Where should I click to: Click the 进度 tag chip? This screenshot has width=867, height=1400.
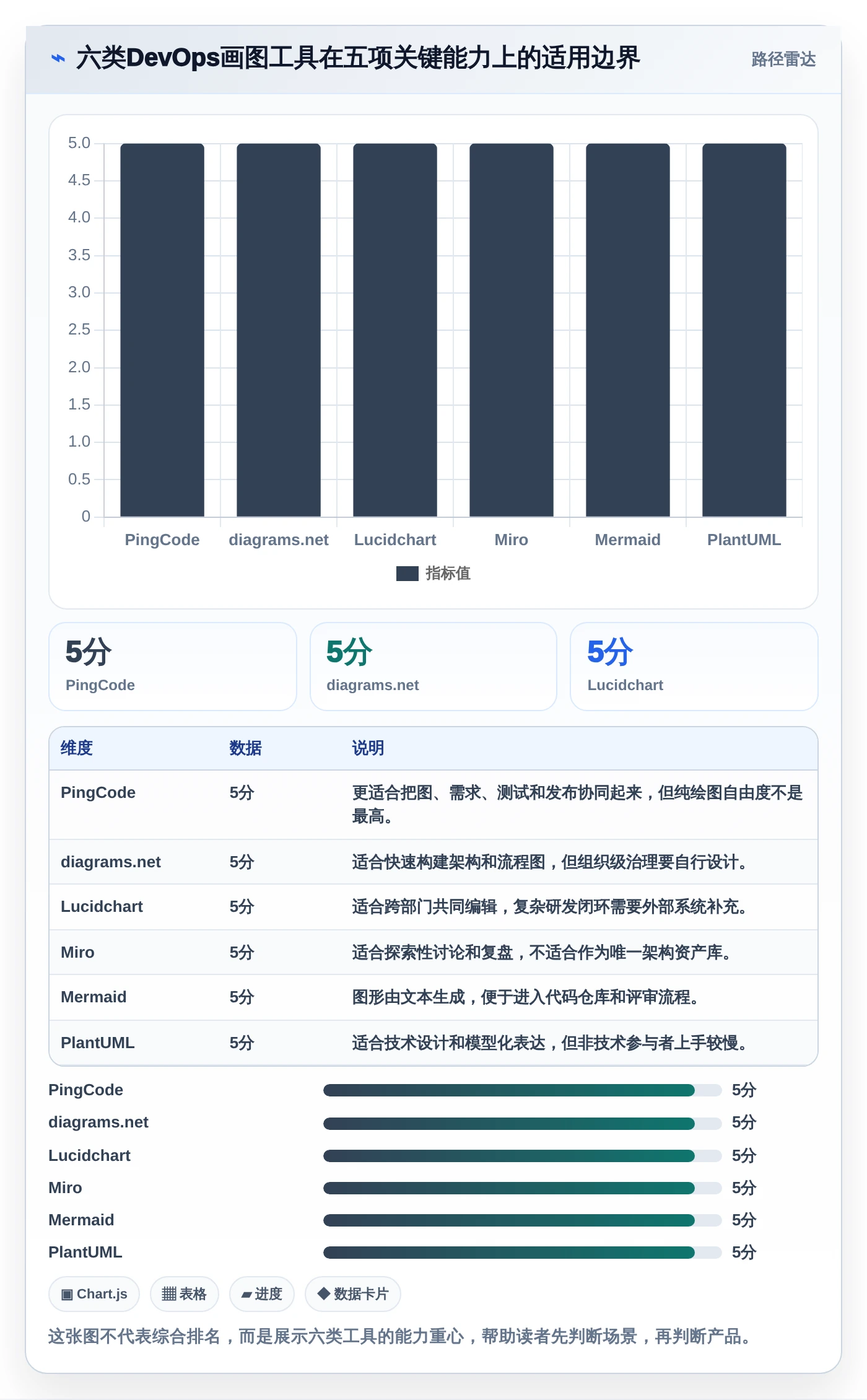tap(262, 1294)
